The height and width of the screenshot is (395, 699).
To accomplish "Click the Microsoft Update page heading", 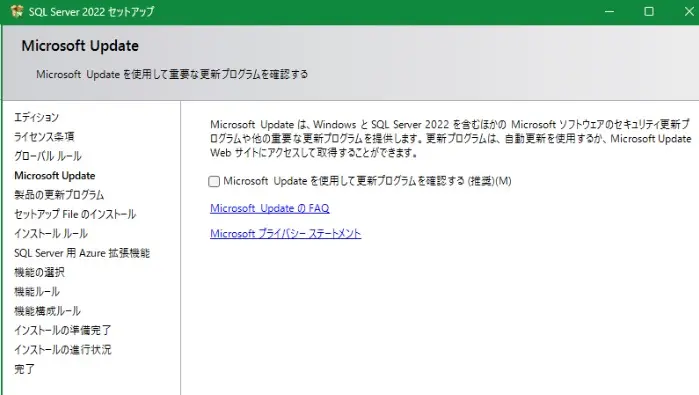I will pos(80,46).
